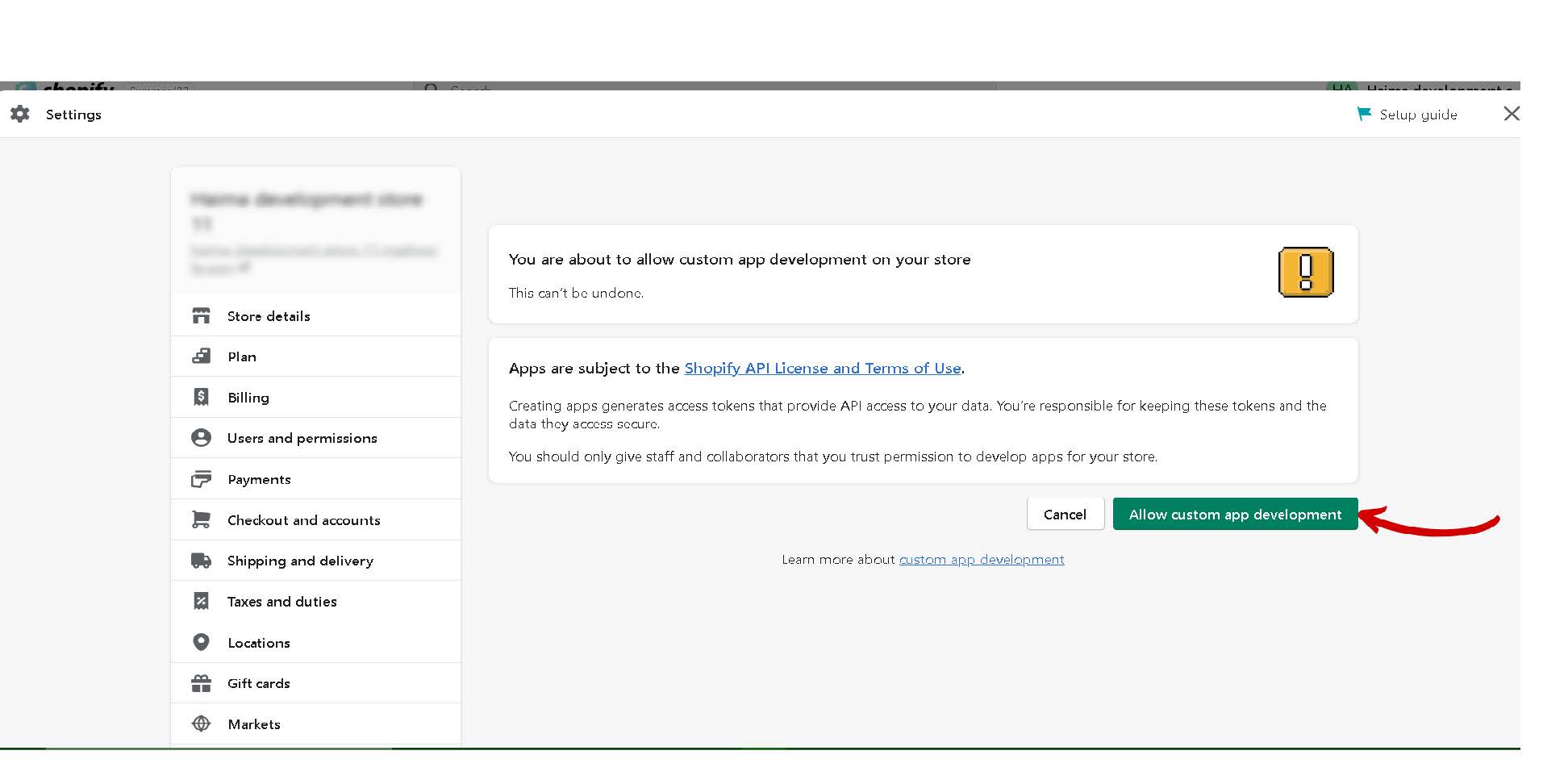Open the Setup guide

pyautogui.click(x=1408, y=115)
